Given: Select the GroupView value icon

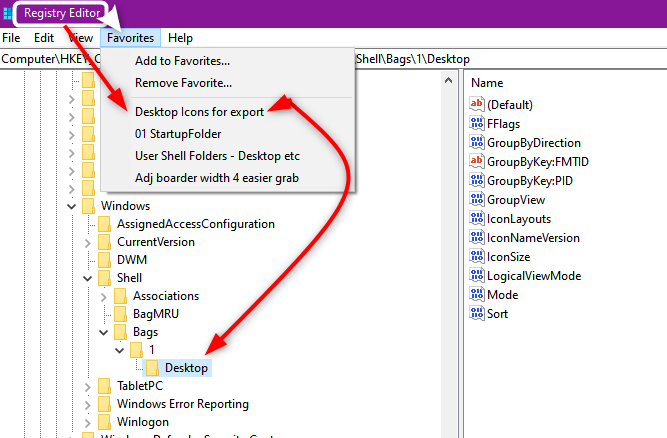Looking at the screenshot, I should click(x=477, y=199).
